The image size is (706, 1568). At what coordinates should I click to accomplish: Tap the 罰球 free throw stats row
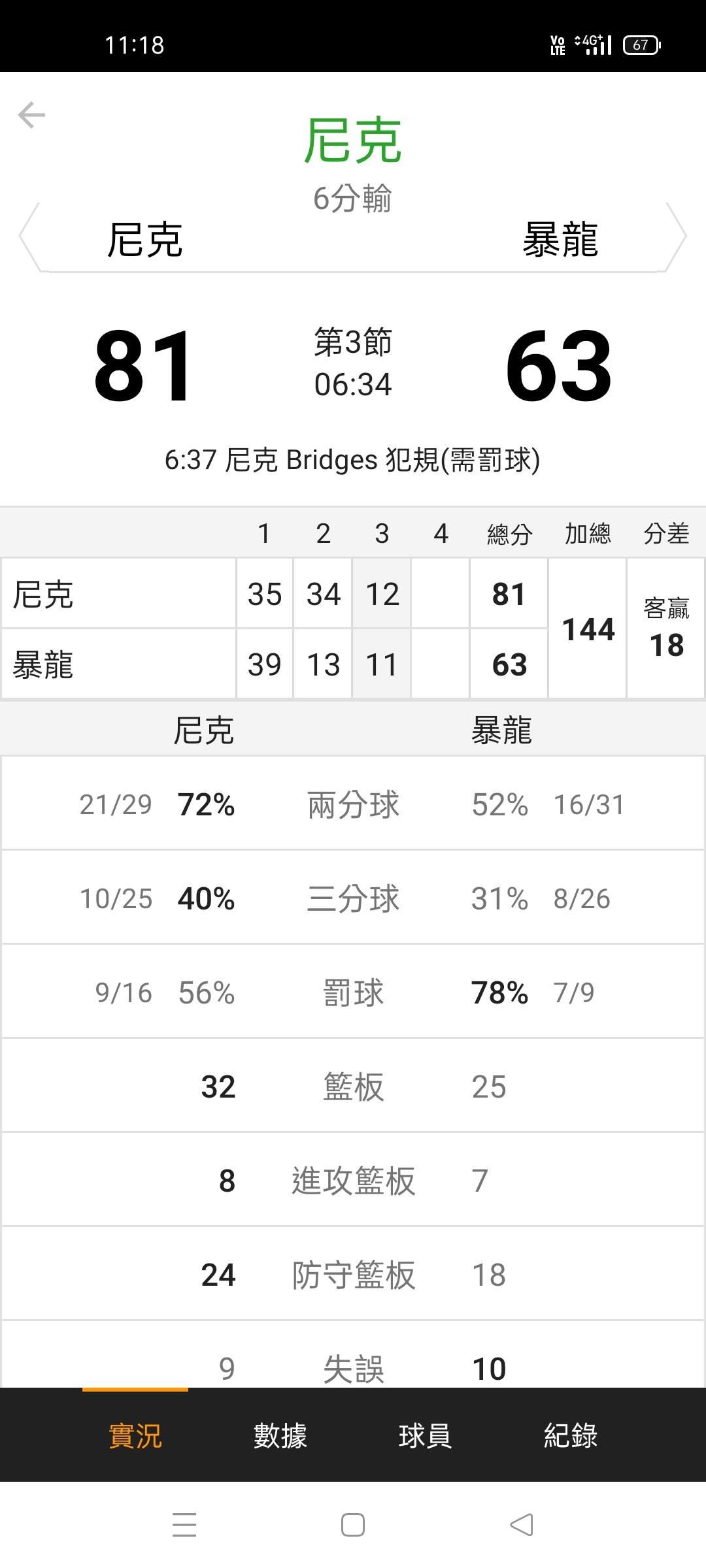coord(353,992)
